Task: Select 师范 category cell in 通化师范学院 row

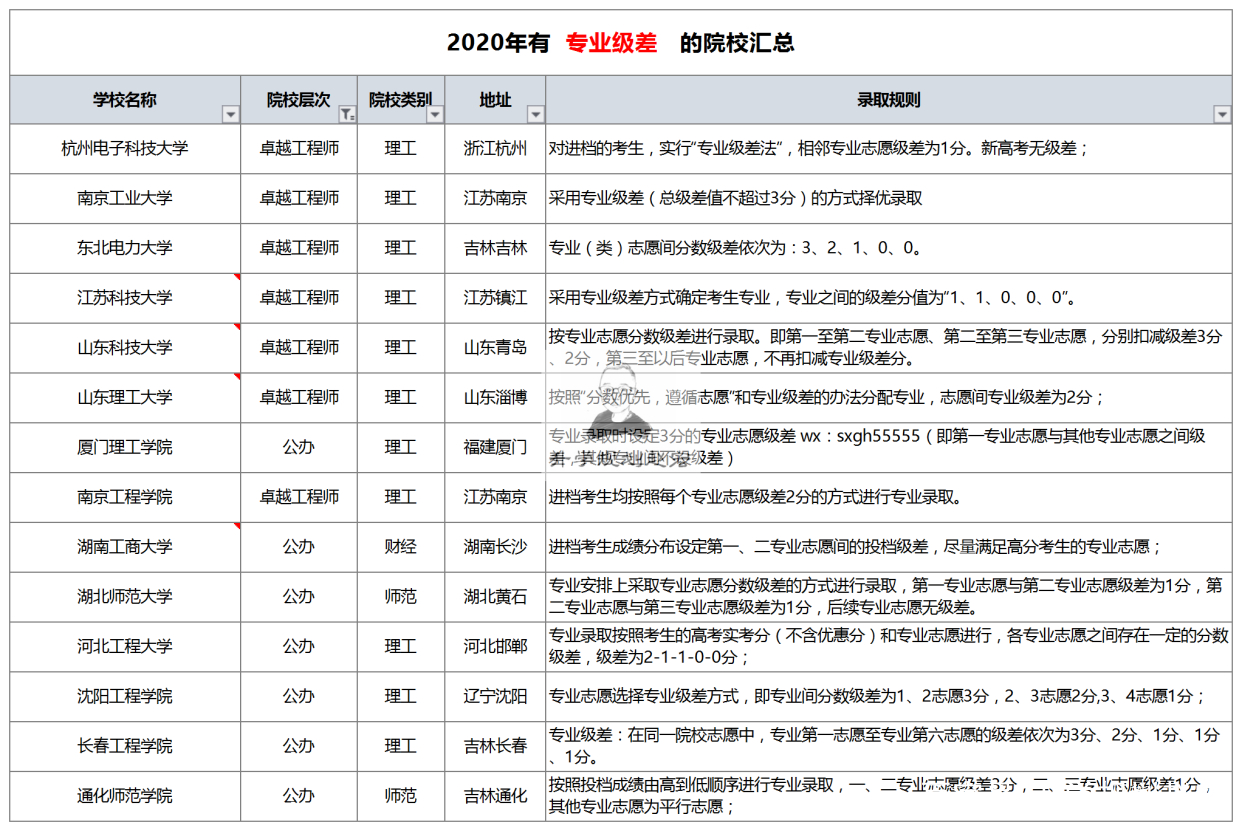Action: click(x=401, y=796)
